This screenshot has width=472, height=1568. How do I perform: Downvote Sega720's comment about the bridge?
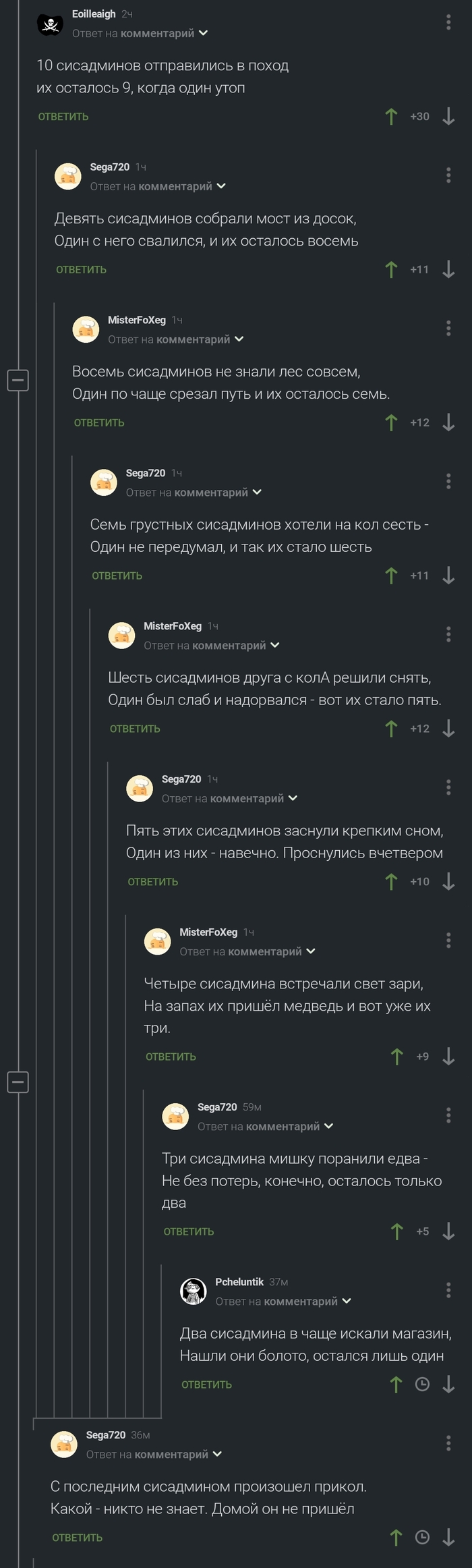click(448, 269)
